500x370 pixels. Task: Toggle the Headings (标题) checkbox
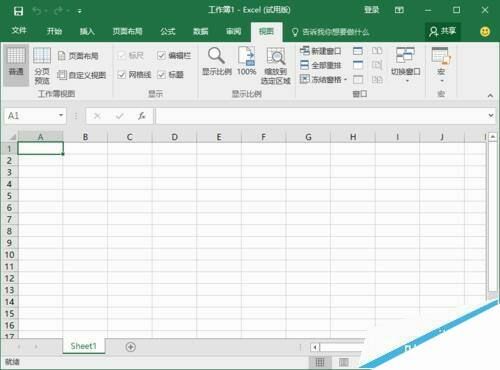pyautogui.click(x=161, y=75)
